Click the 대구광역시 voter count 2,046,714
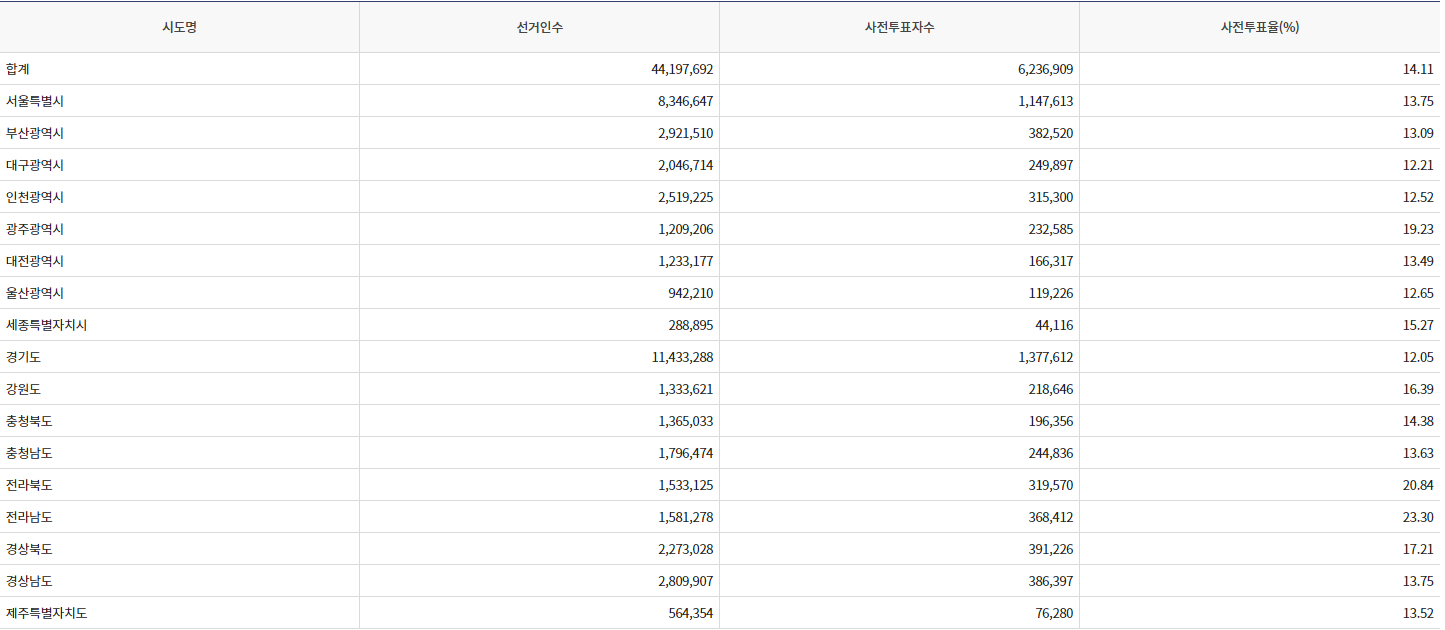Viewport: 1445px width, 630px height. coord(685,165)
